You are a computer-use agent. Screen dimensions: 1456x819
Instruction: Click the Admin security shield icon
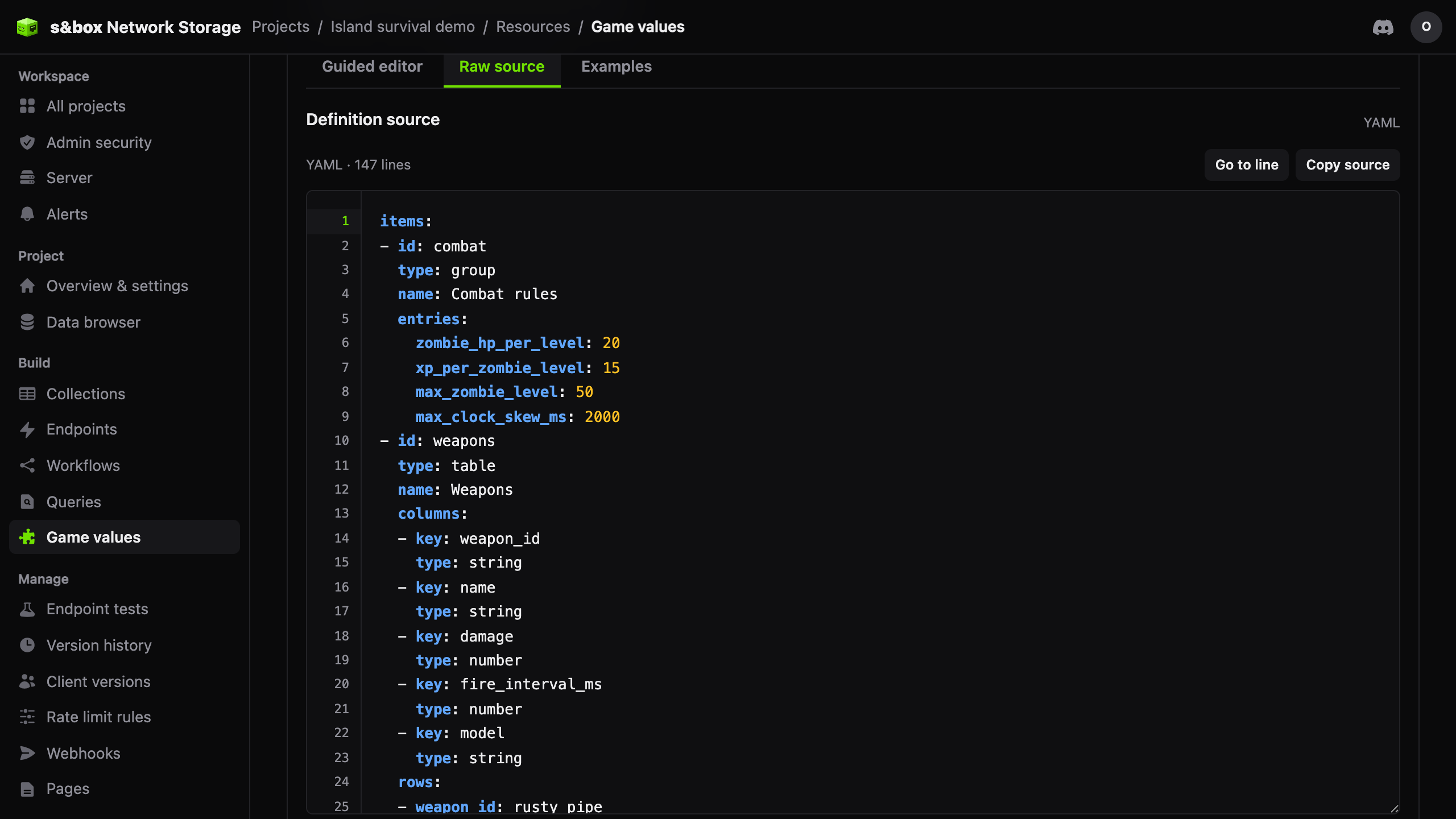coord(27,142)
